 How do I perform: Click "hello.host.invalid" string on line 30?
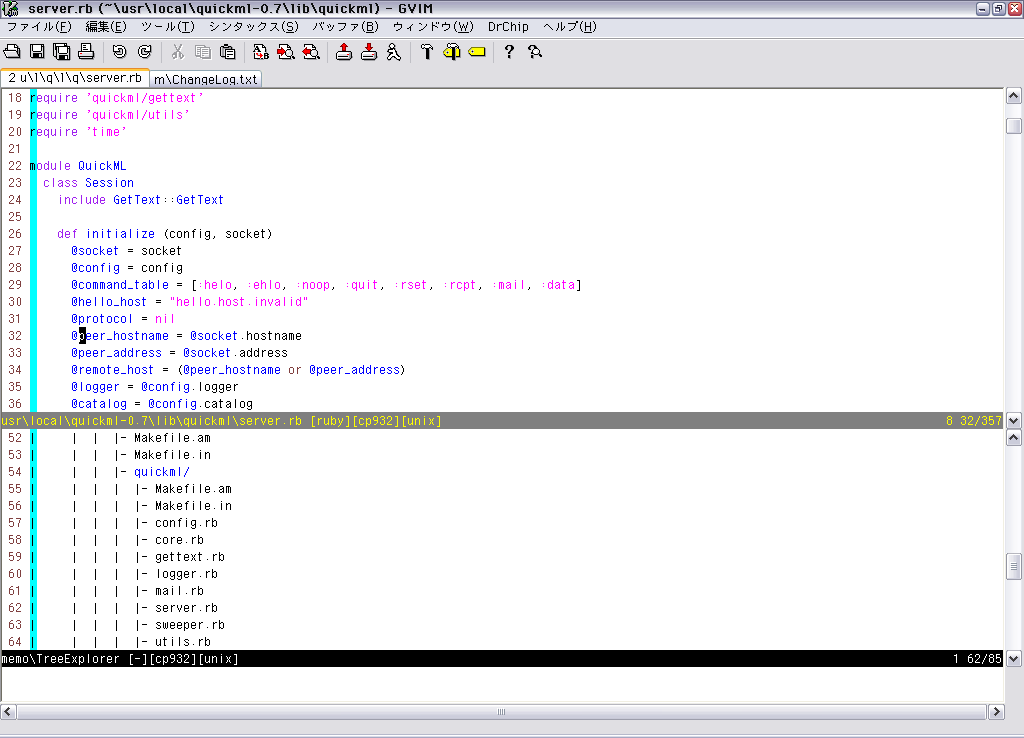click(x=238, y=302)
